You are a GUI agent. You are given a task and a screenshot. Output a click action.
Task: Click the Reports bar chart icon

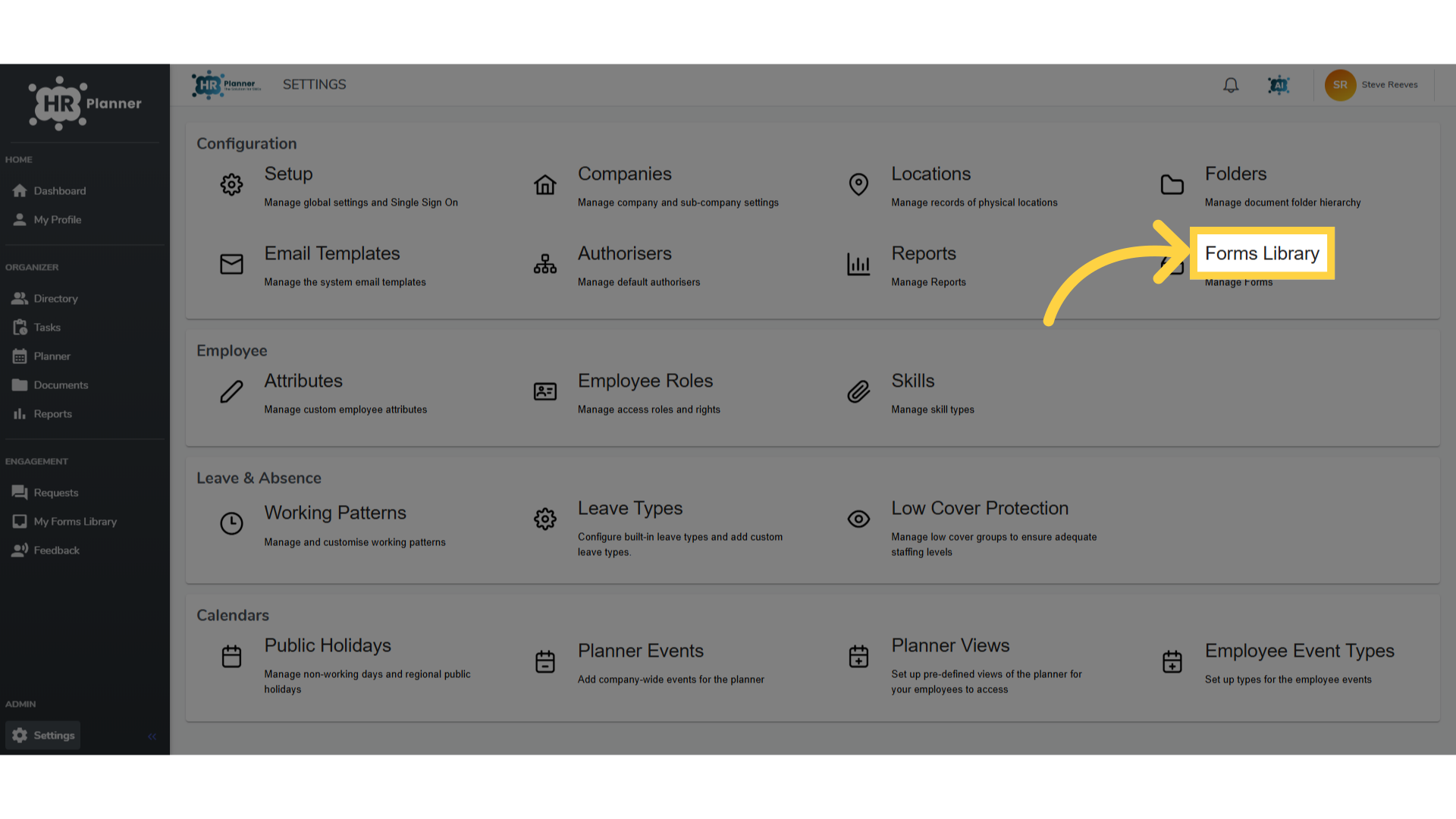tap(858, 264)
